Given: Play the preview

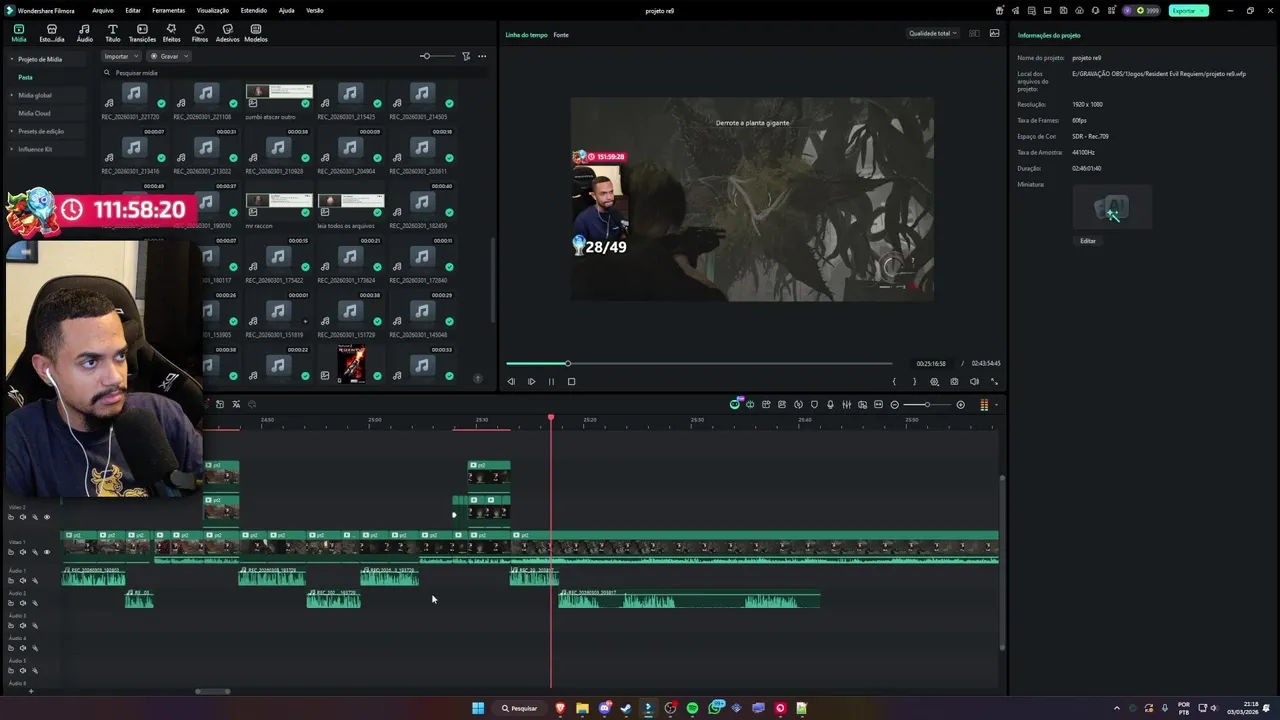Looking at the screenshot, I should coord(531,381).
